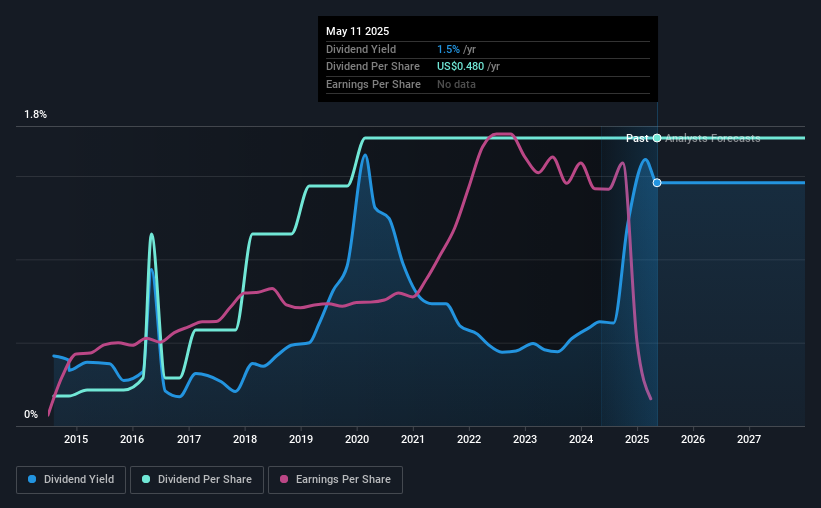This screenshot has width=821, height=508.
Task: Click the Analysts Forecasts label
Action: tap(713, 138)
